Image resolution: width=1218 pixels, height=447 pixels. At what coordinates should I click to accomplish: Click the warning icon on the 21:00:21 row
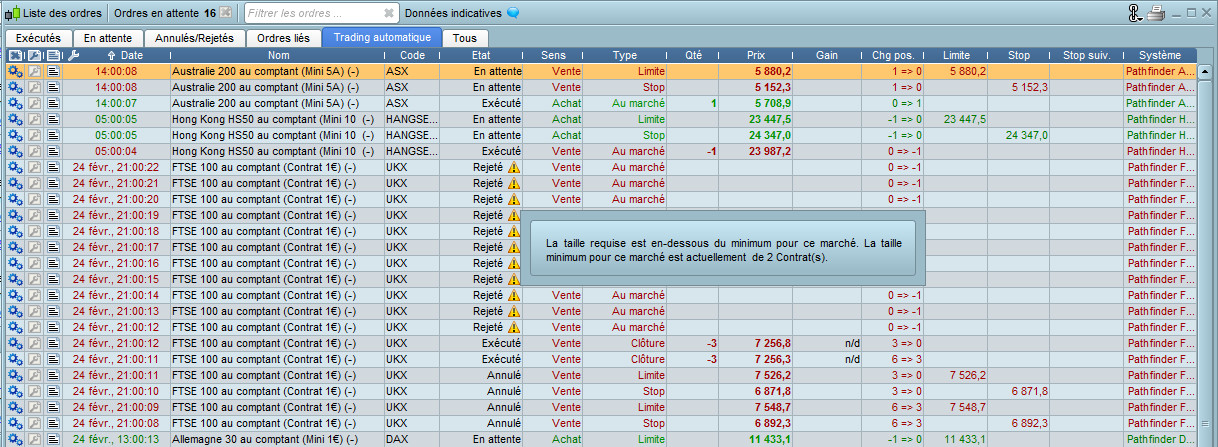coord(514,184)
